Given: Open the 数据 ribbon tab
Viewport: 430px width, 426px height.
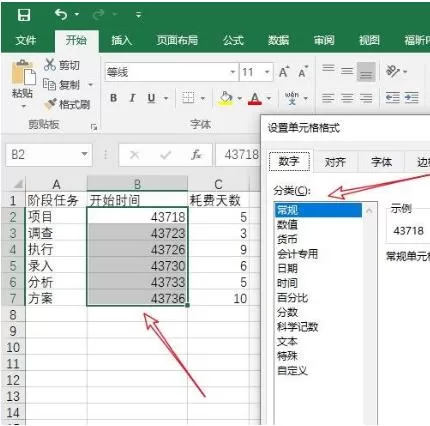Looking at the screenshot, I should 279,40.
